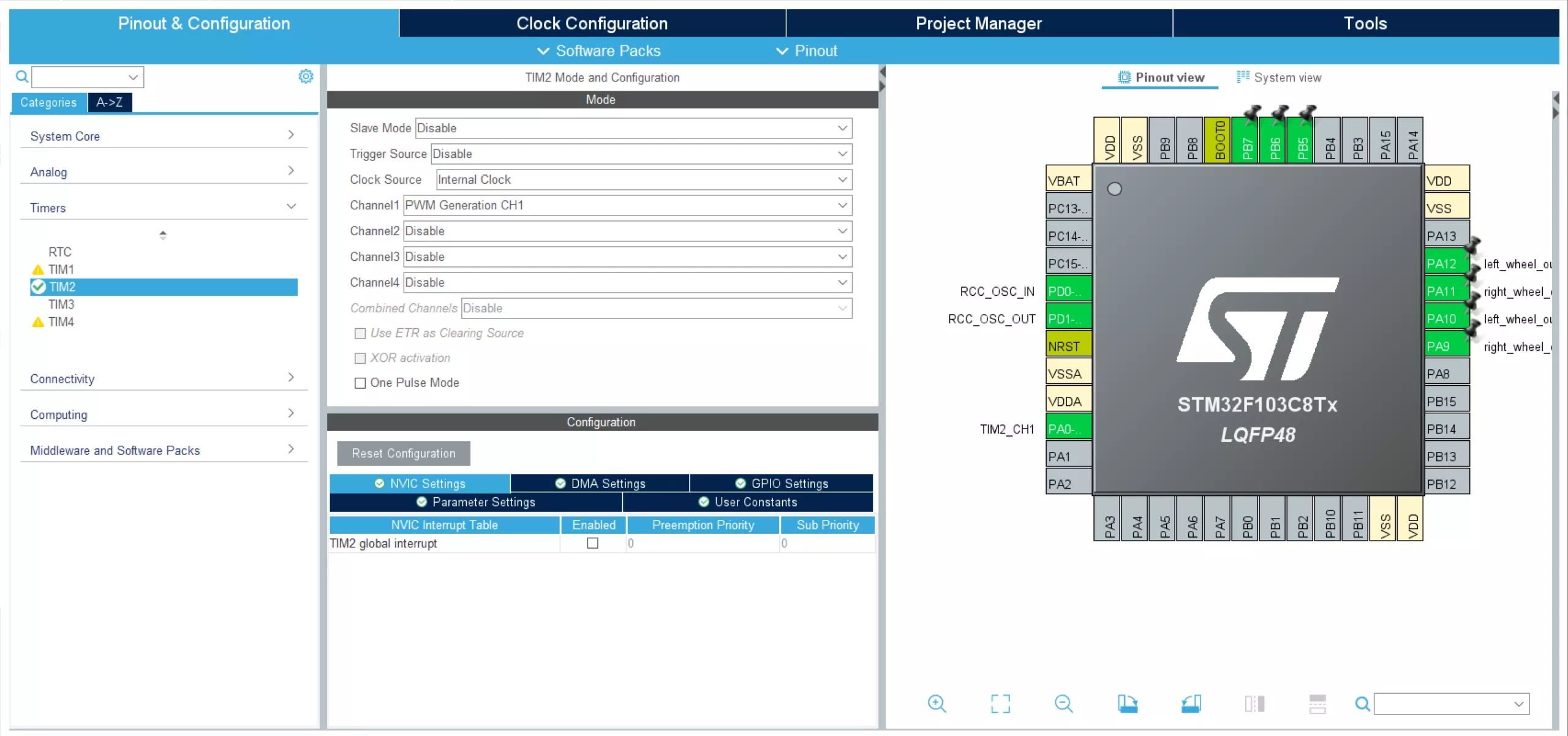This screenshot has height=736, width=1568.
Task: Click the pin search icon below the chip
Action: pos(1362,704)
